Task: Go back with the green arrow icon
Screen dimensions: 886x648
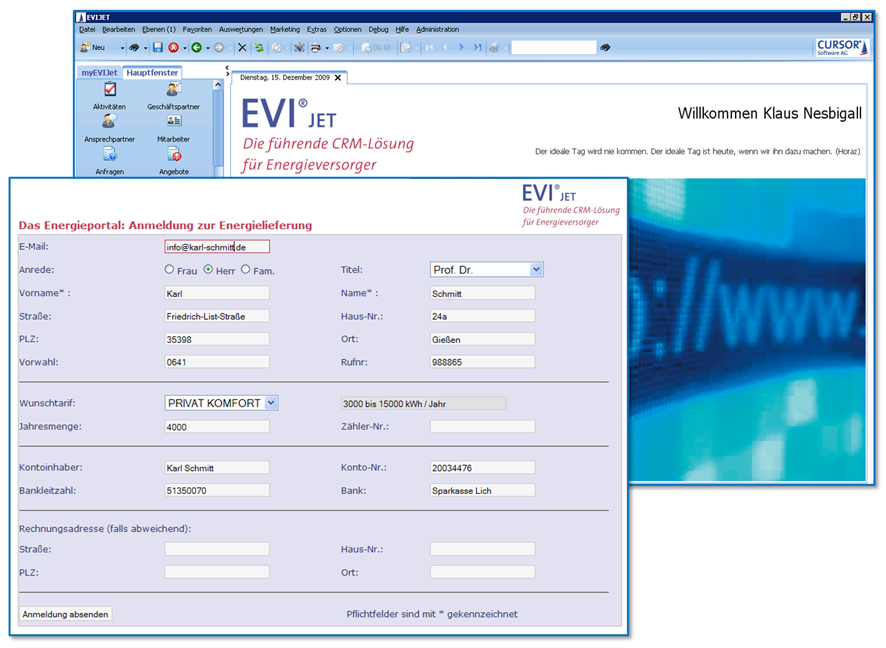Action: 196,48
